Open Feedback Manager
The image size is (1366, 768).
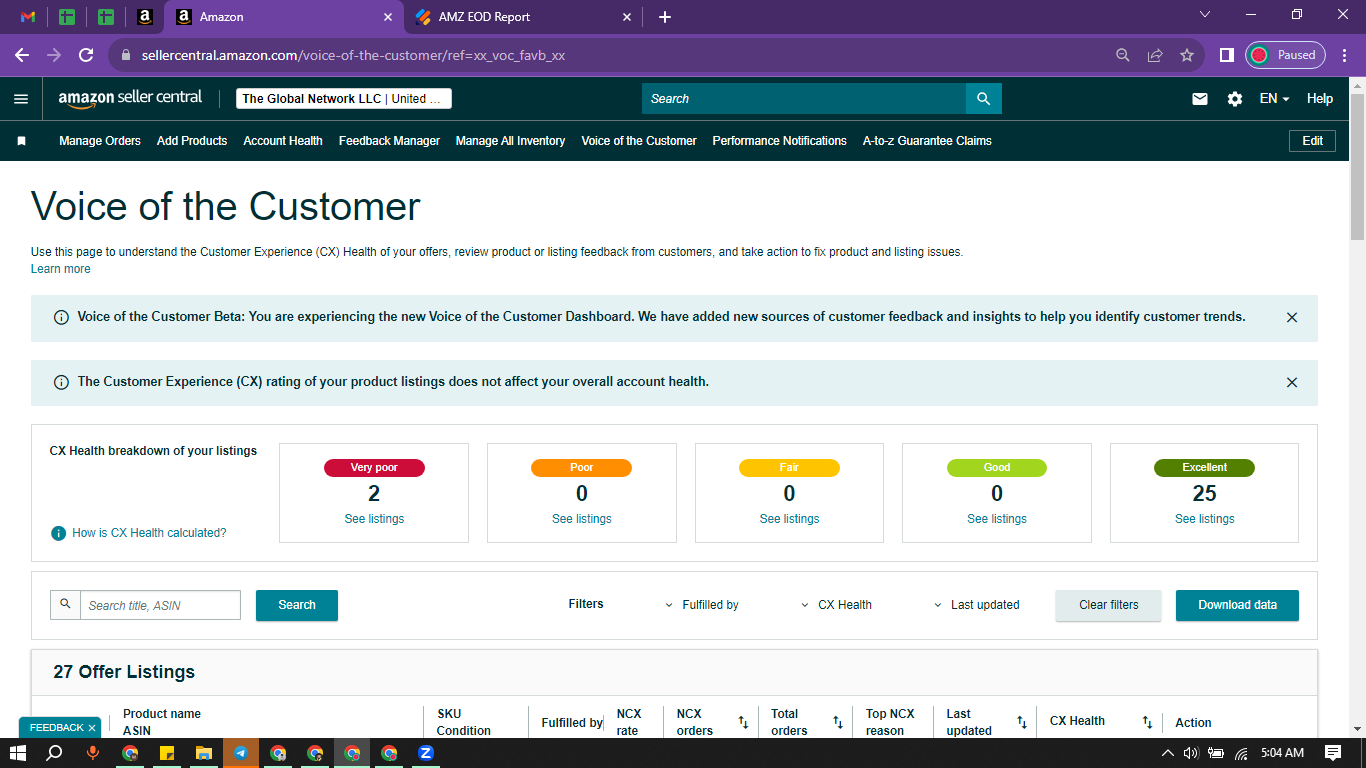coord(389,141)
